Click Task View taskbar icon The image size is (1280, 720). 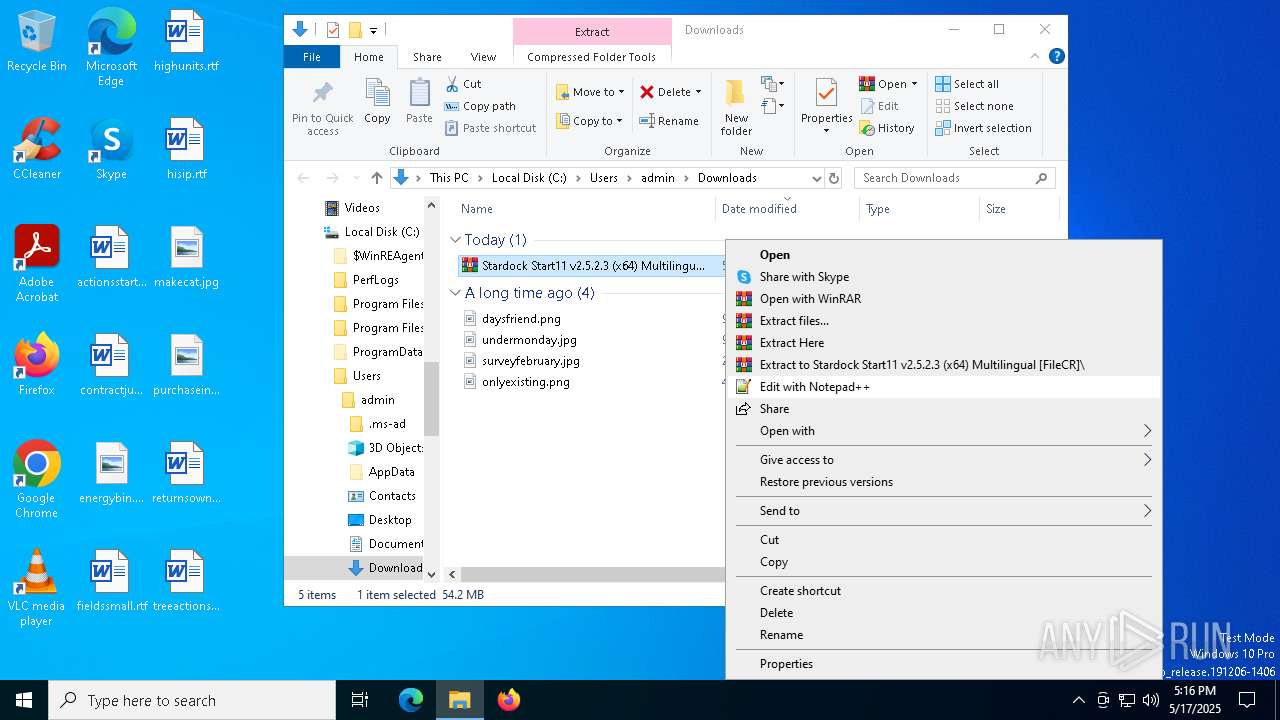[x=360, y=700]
